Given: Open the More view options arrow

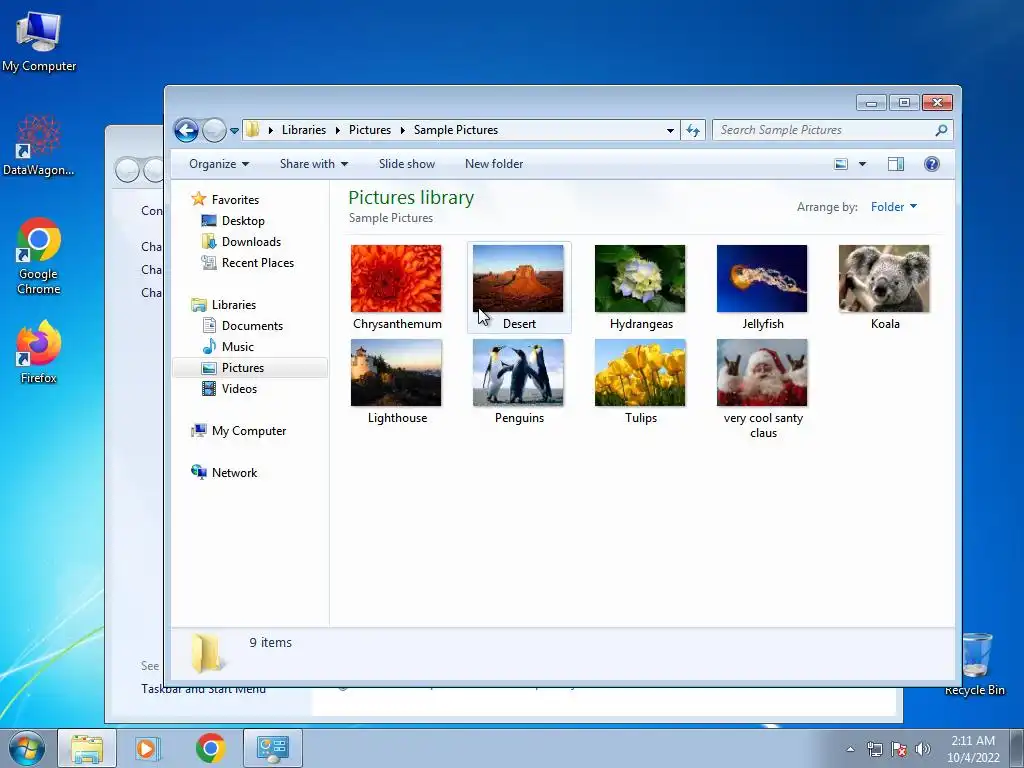Looking at the screenshot, I should click(x=862, y=164).
